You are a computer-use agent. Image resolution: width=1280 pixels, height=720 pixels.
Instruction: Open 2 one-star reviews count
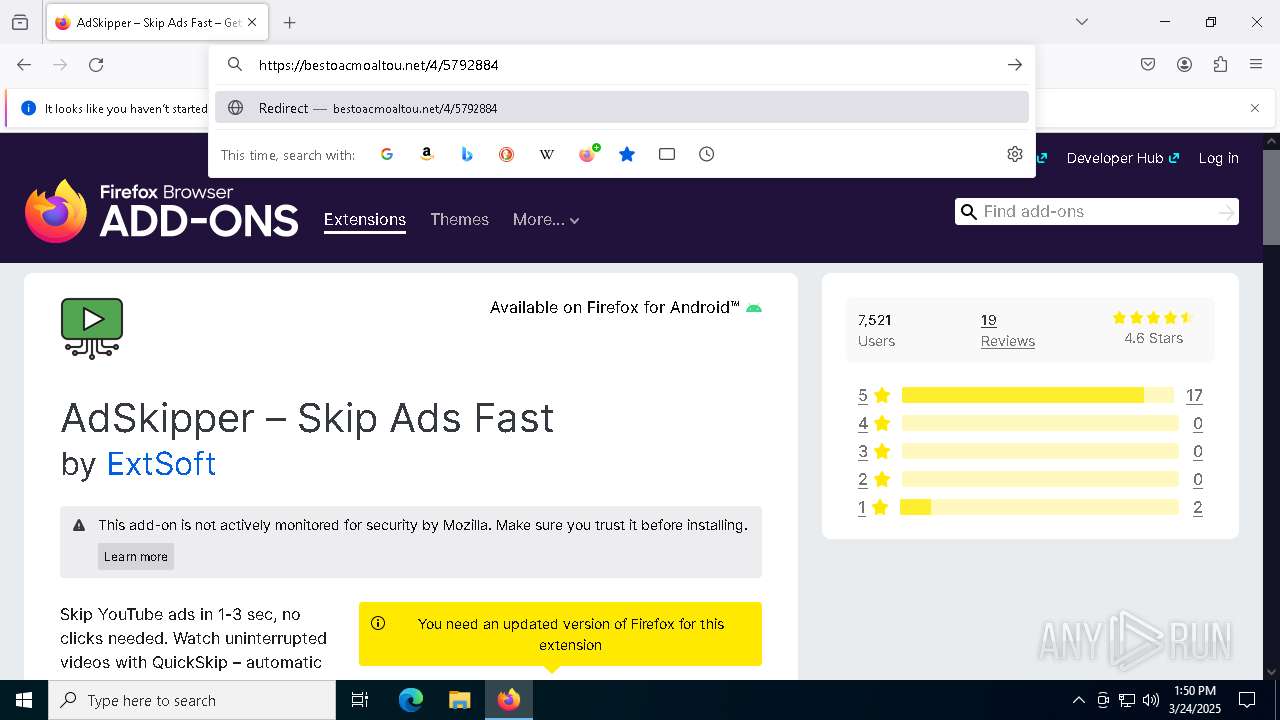pos(1198,507)
